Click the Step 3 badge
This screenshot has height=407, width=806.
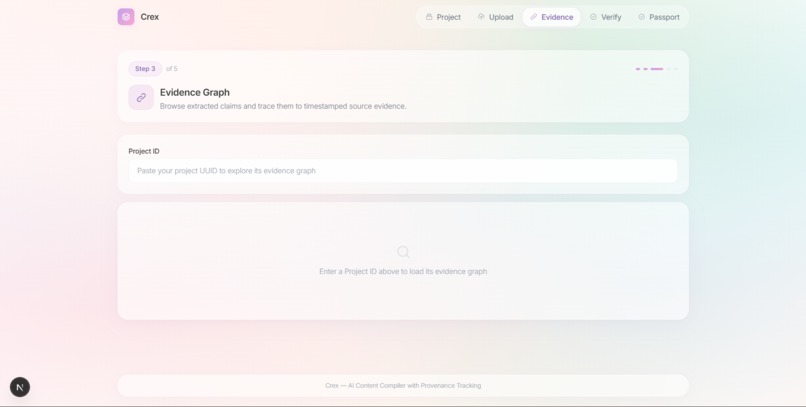145,69
